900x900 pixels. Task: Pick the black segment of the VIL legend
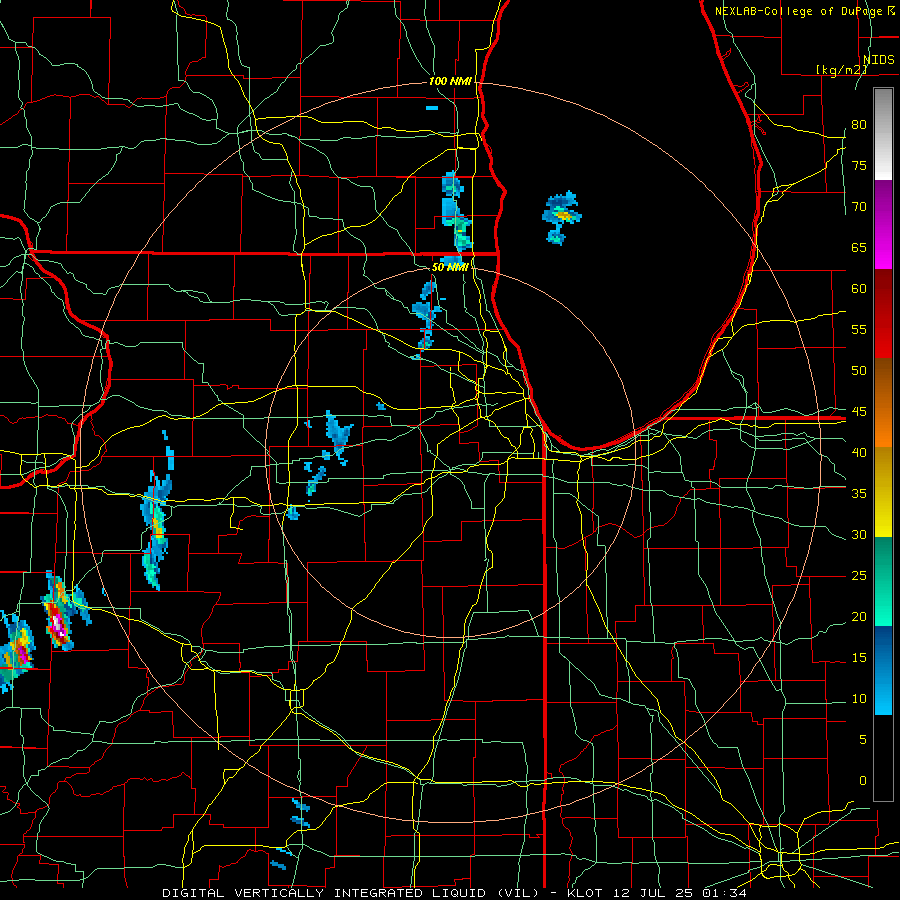pyautogui.click(x=883, y=758)
